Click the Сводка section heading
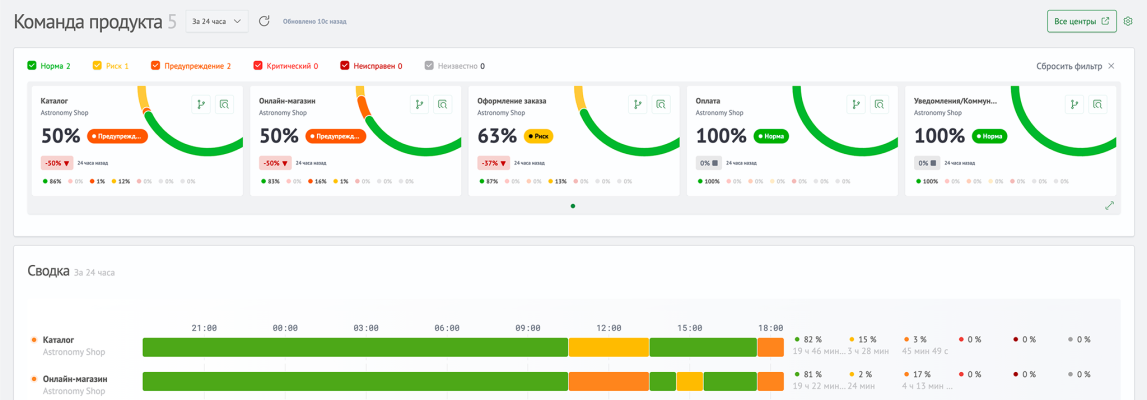Viewport: 1147px width, 400px height. (47, 271)
